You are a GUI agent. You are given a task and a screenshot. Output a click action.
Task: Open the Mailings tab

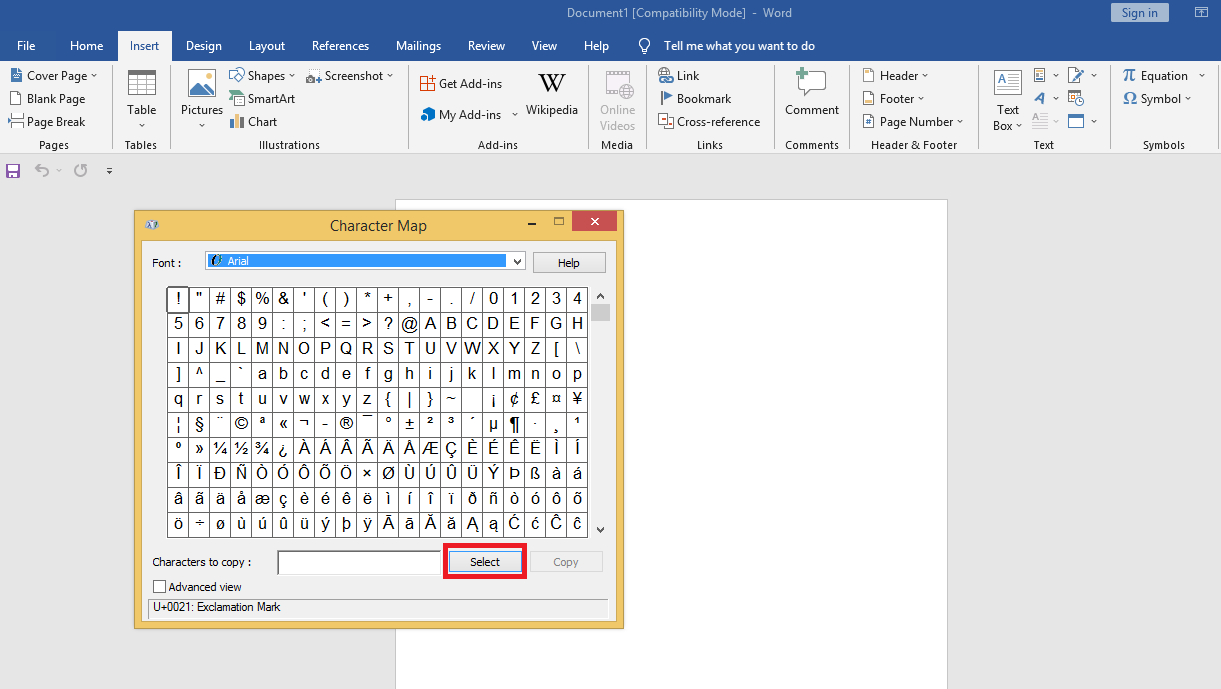(418, 46)
